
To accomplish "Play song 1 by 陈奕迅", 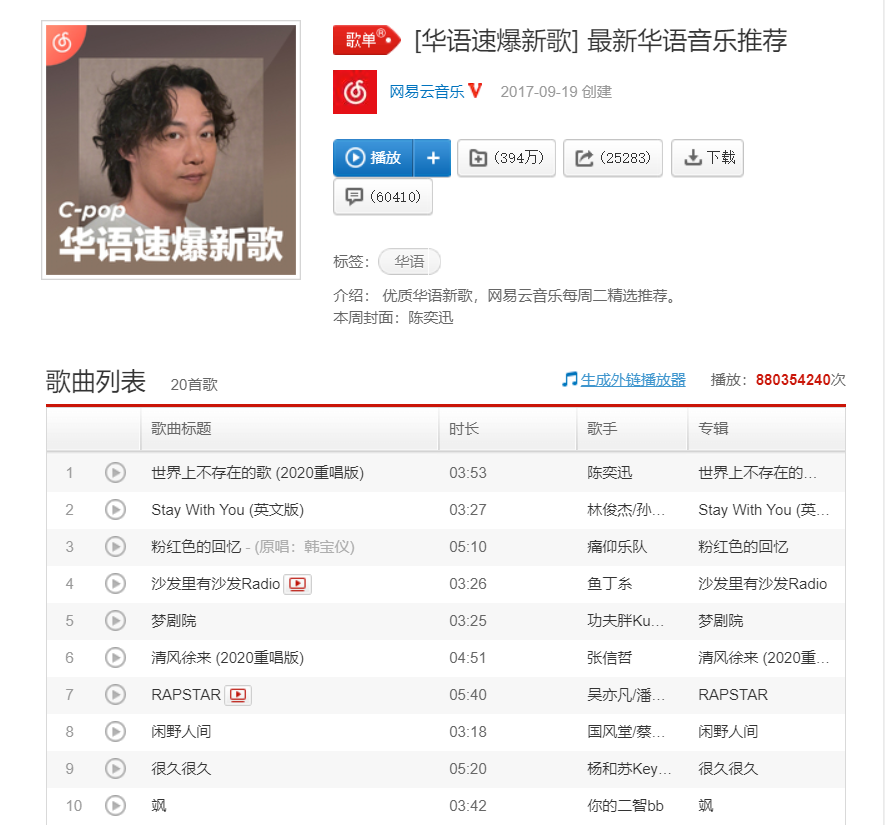I will coord(115,473).
